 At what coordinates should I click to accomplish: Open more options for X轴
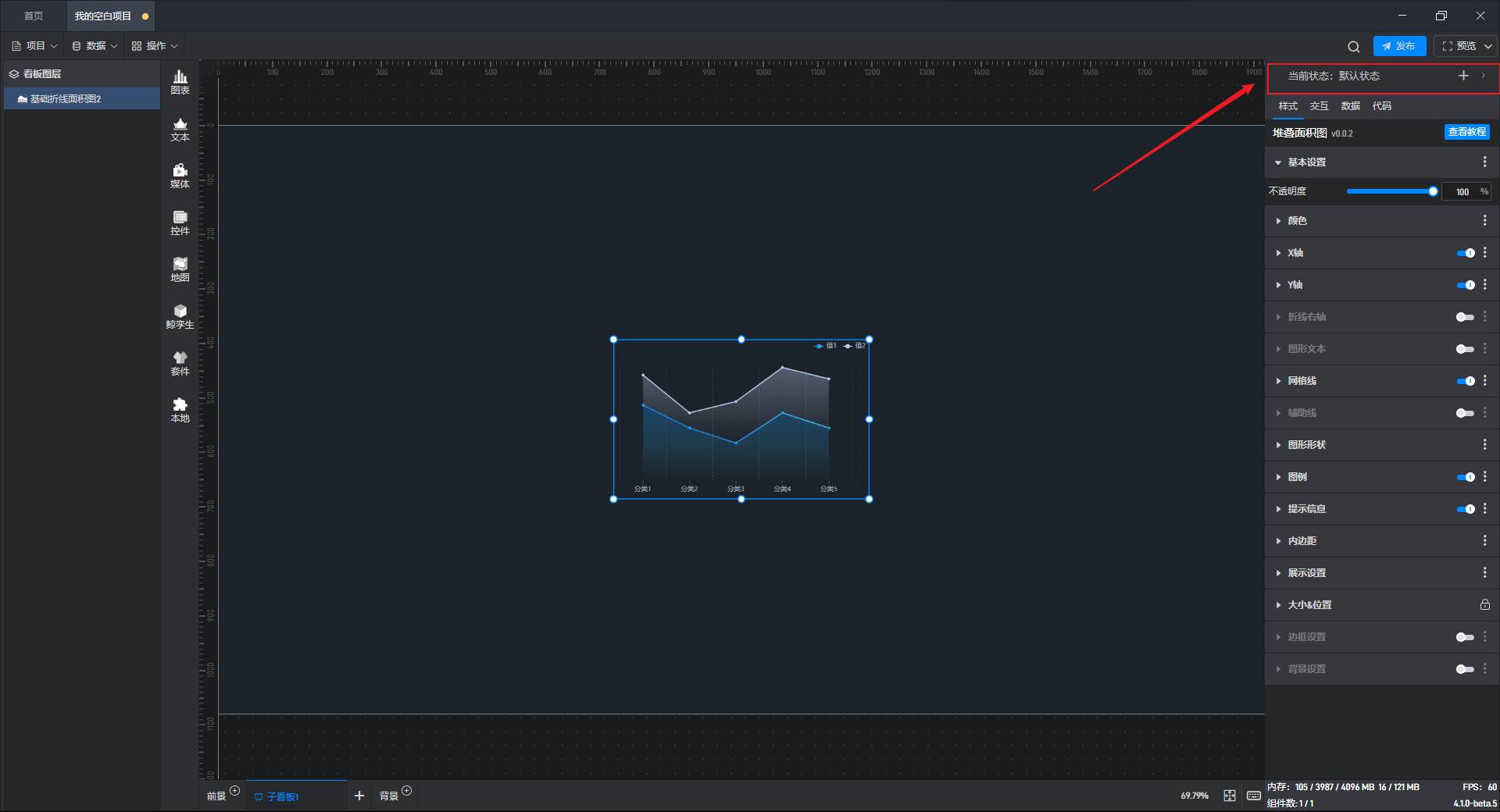coord(1485,253)
